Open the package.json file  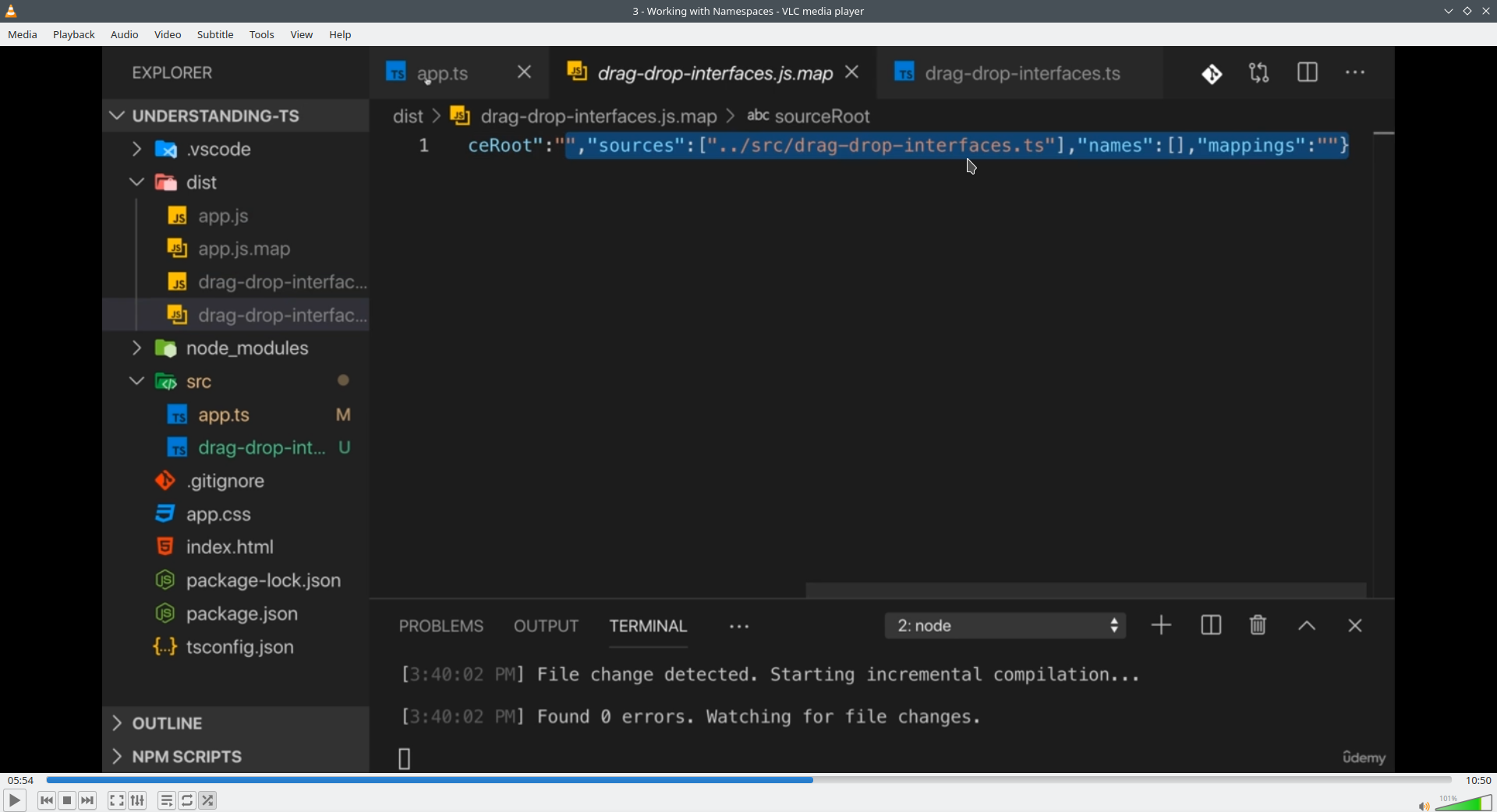235,614
